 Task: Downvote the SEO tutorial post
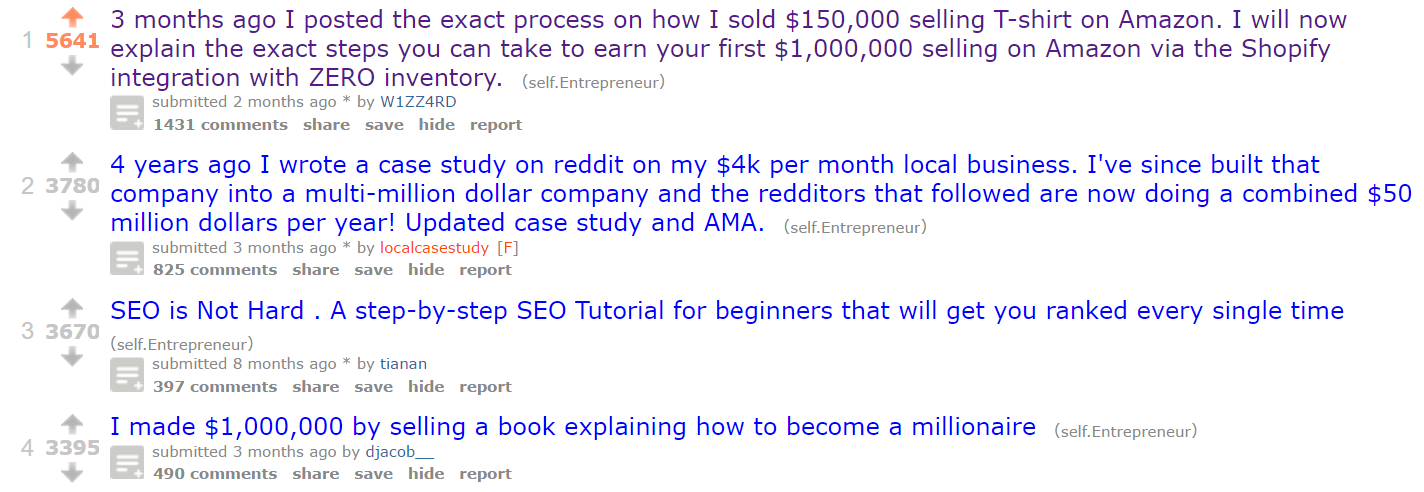click(72, 355)
